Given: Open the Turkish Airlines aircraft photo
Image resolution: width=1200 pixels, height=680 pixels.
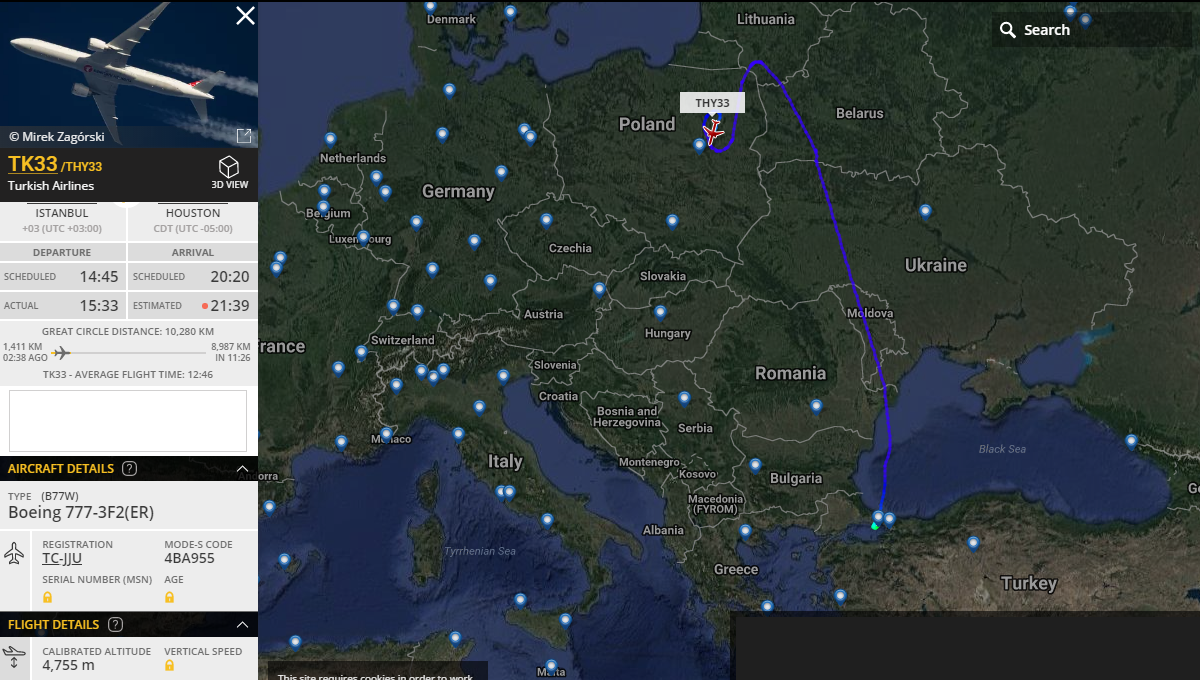Looking at the screenshot, I should pyautogui.click(x=129, y=74).
